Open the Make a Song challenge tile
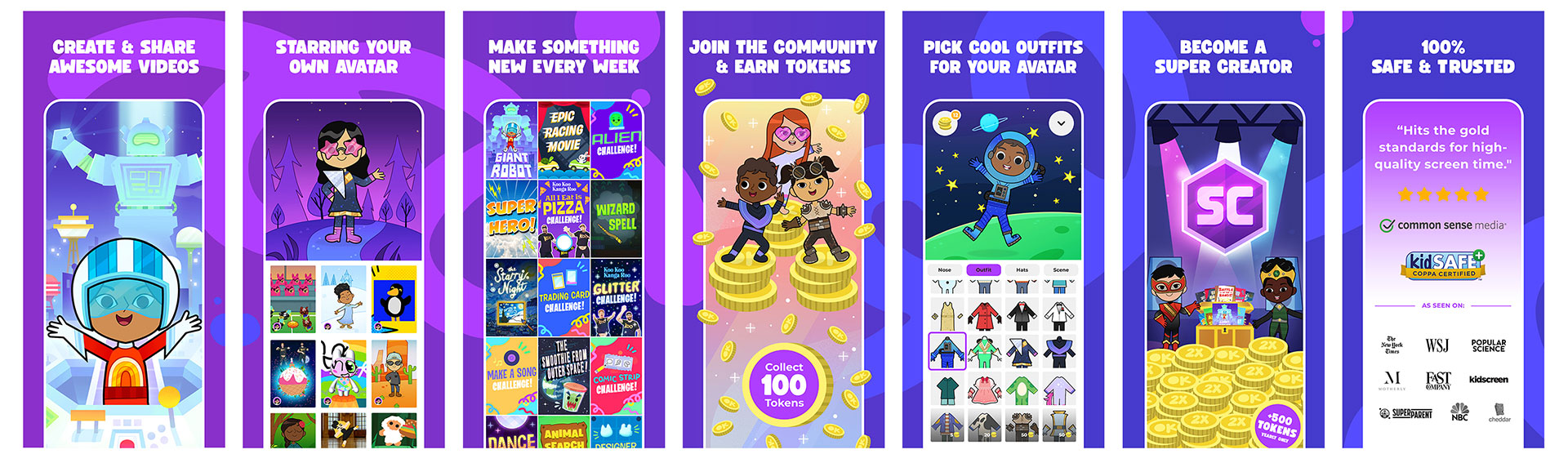This screenshot has height=463, width=1568. tap(511, 376)
